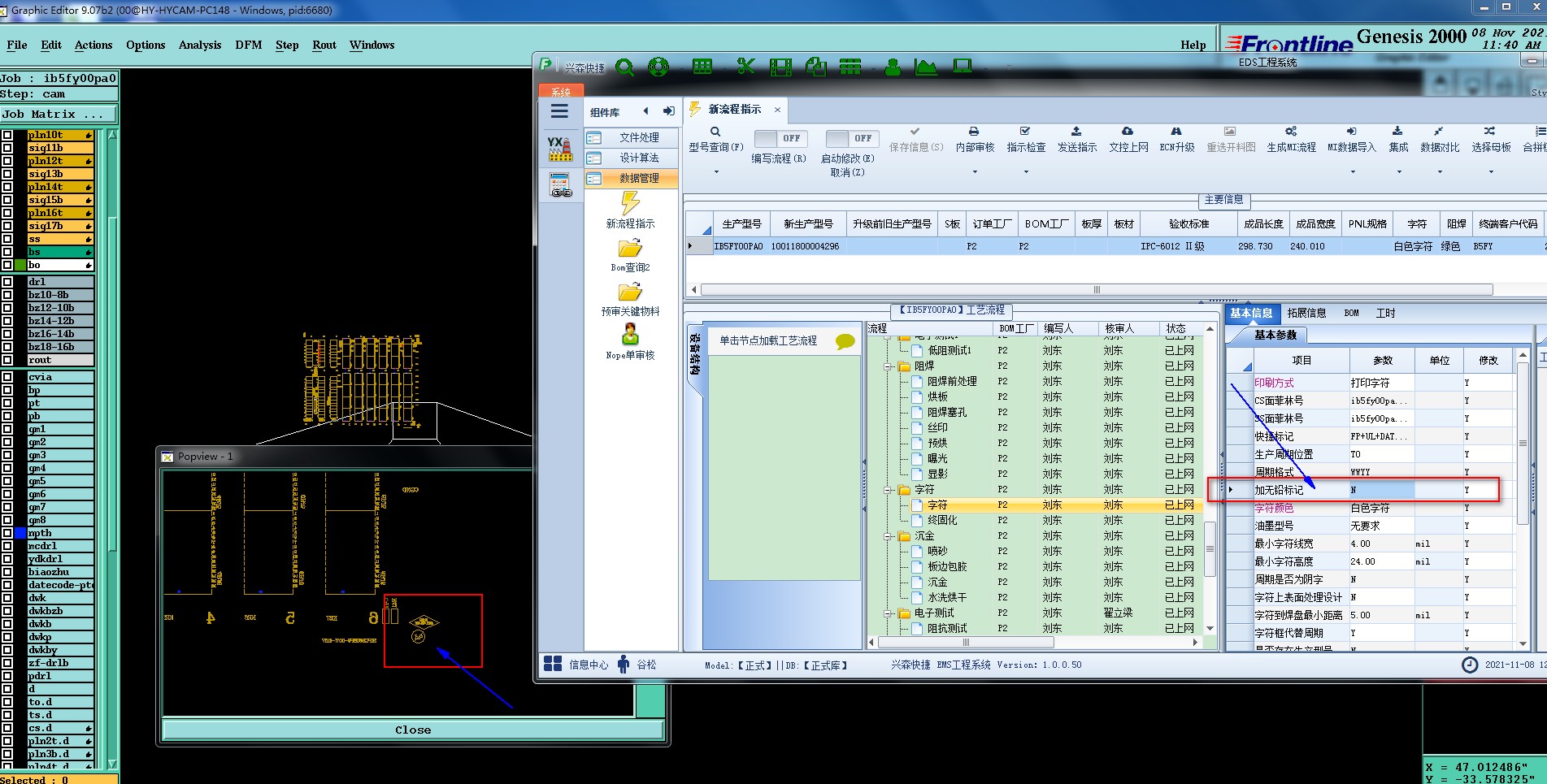Click the Close button in Popview
This screenshot has height=784, width=1547.
click(413, 730)
